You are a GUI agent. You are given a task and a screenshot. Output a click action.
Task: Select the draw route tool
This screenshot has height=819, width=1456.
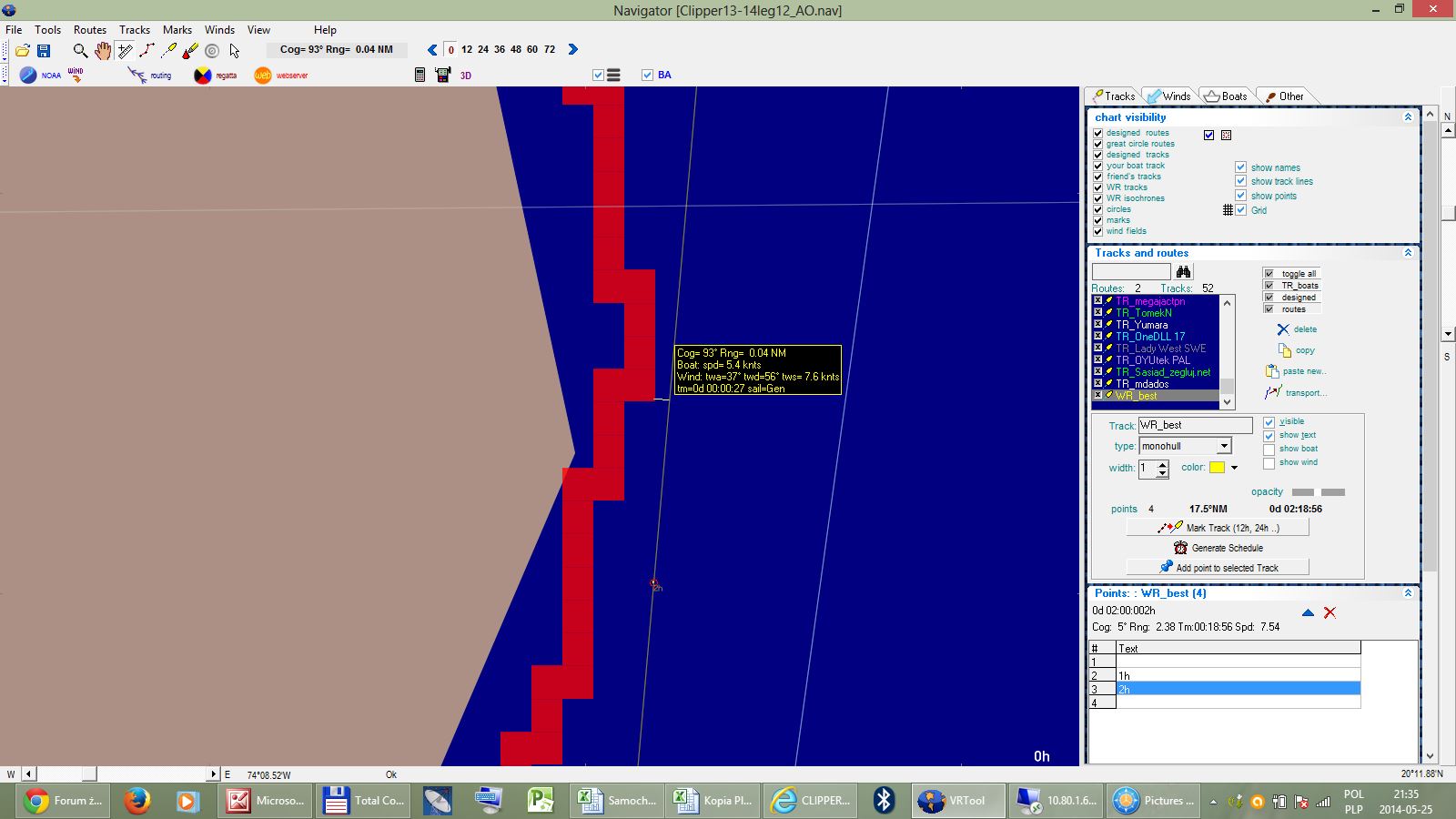147,50
